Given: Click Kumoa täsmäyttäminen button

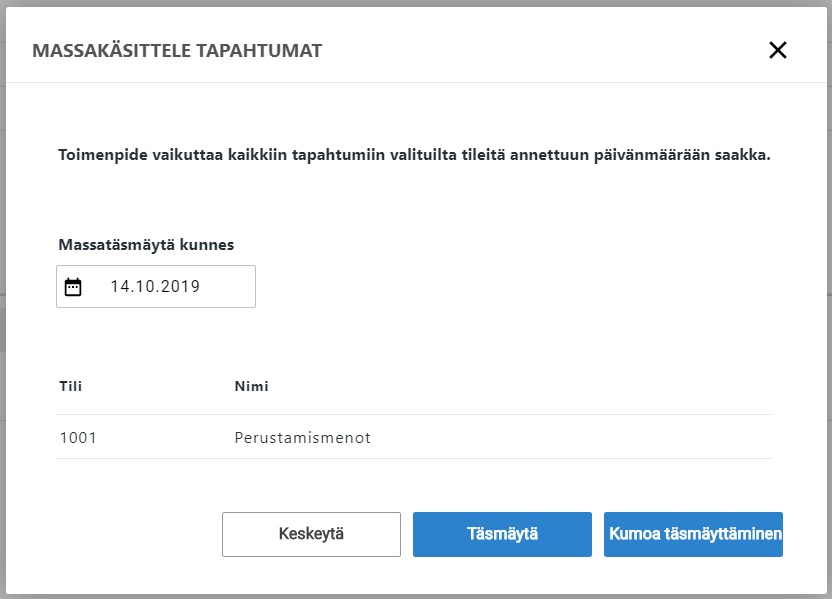Looking at the screenshot, I should [x=693, y=534].
